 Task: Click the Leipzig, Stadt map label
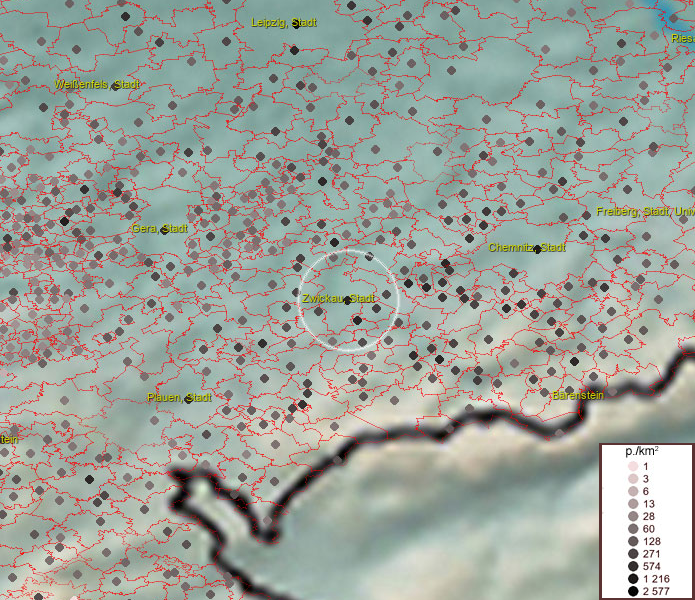pos(284,23)
